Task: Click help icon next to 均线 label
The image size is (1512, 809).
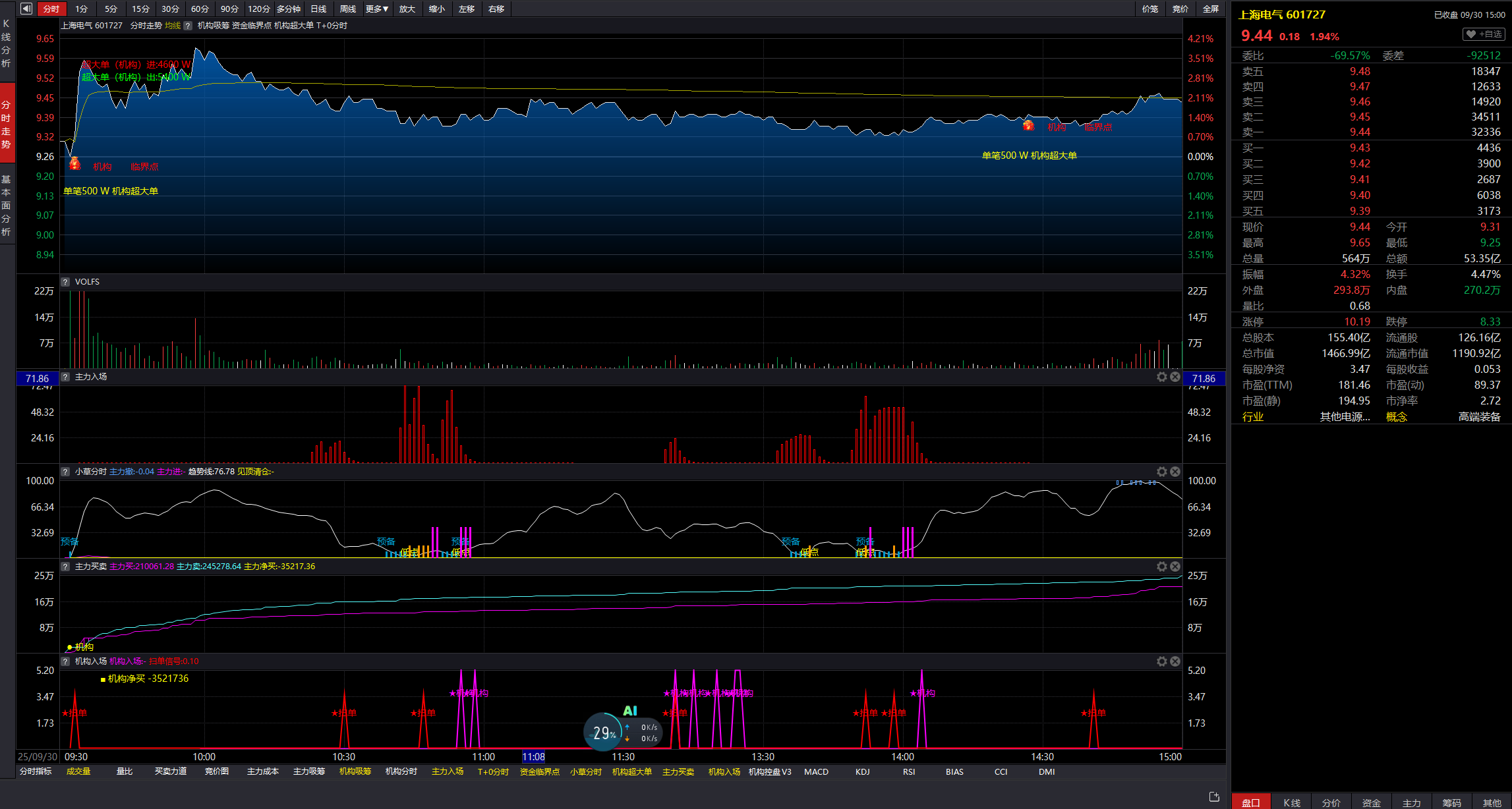Action: [188, 26]
